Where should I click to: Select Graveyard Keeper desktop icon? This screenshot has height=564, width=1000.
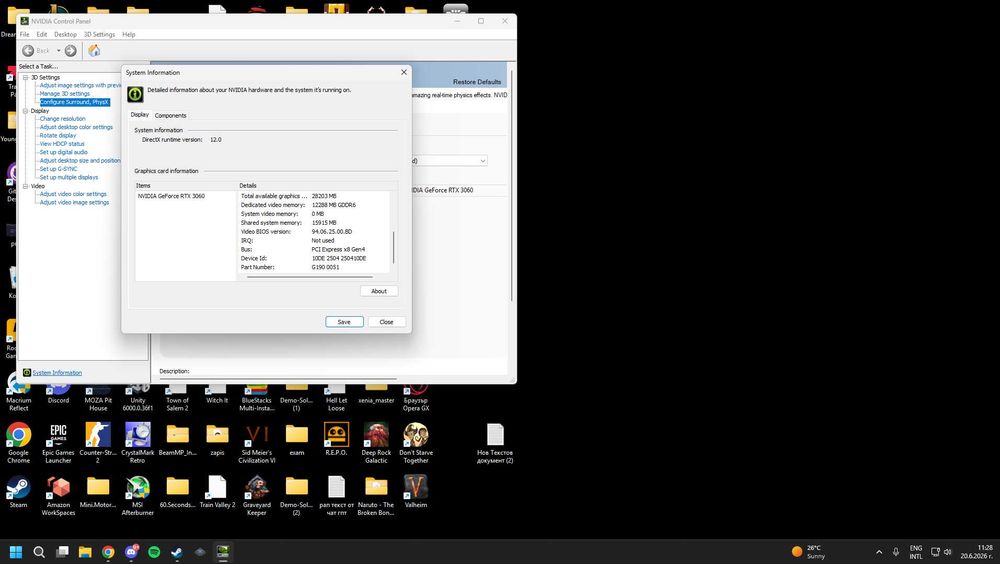tap(256, 495)
